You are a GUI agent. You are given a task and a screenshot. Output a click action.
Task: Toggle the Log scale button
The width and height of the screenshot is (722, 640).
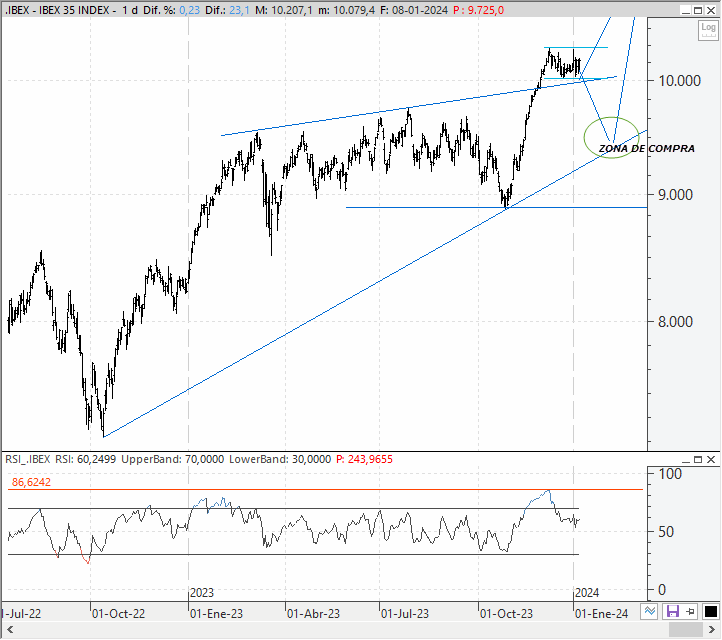click(x=708, y=30)
